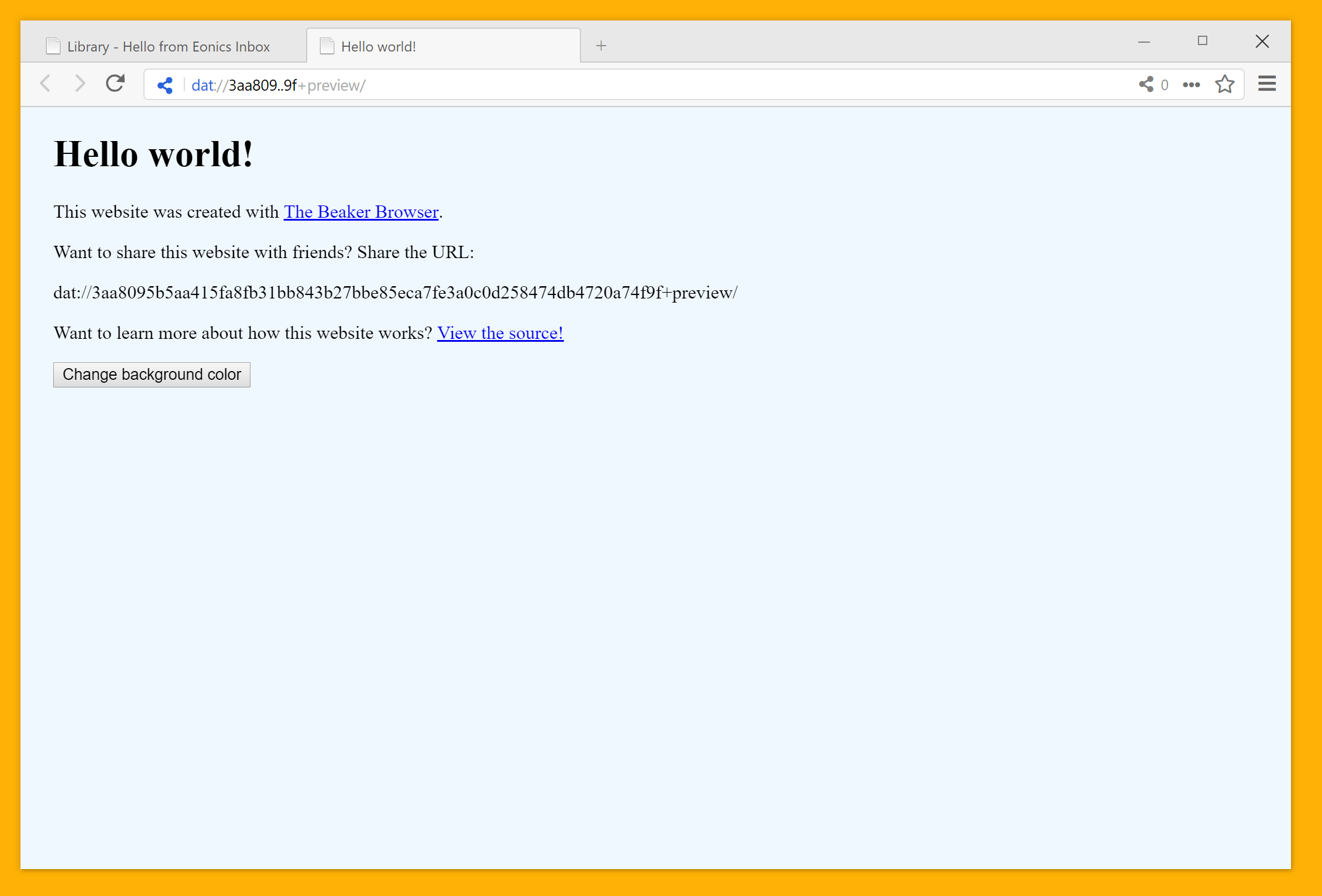Click the page icon on the Hello world tab
The width and height of the screenshot is (1322, 896).
pos(327,46)
